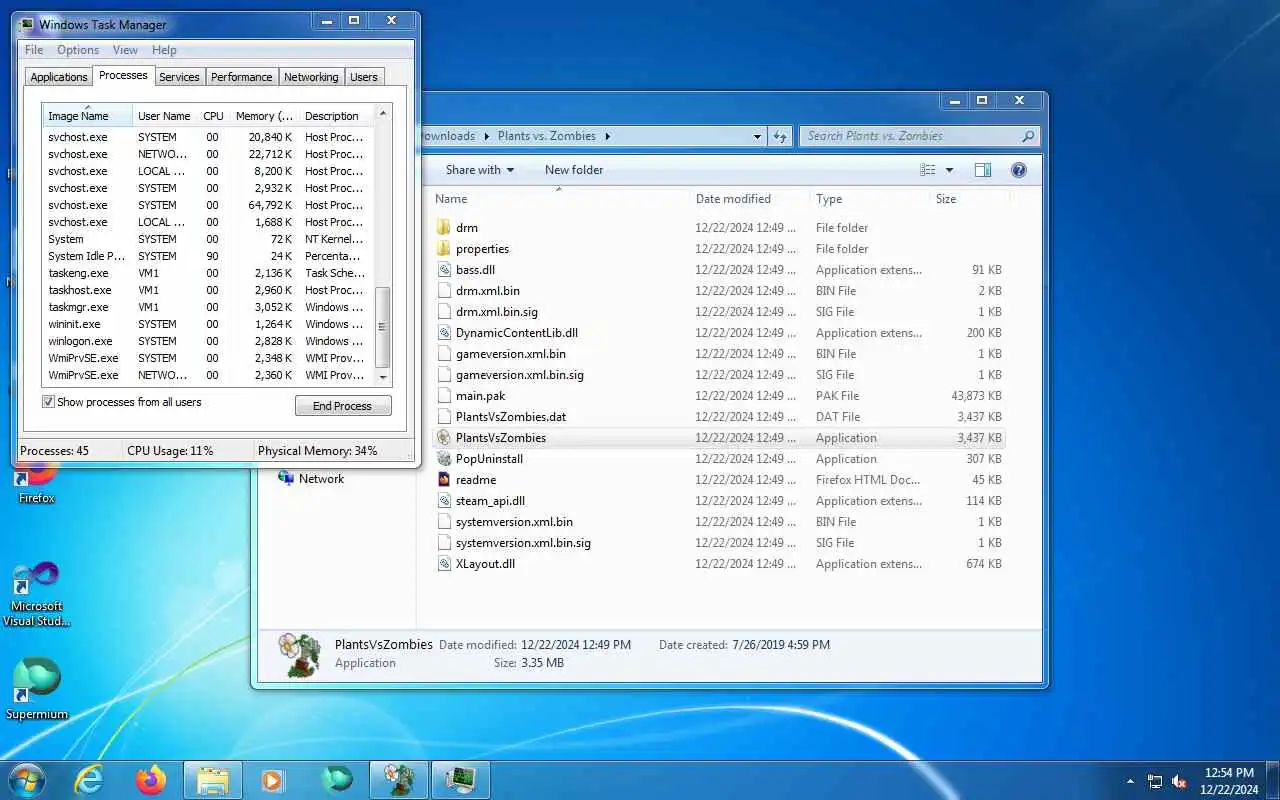Open the properties folder icon
1280x800 pixels.
click(445, 249)
